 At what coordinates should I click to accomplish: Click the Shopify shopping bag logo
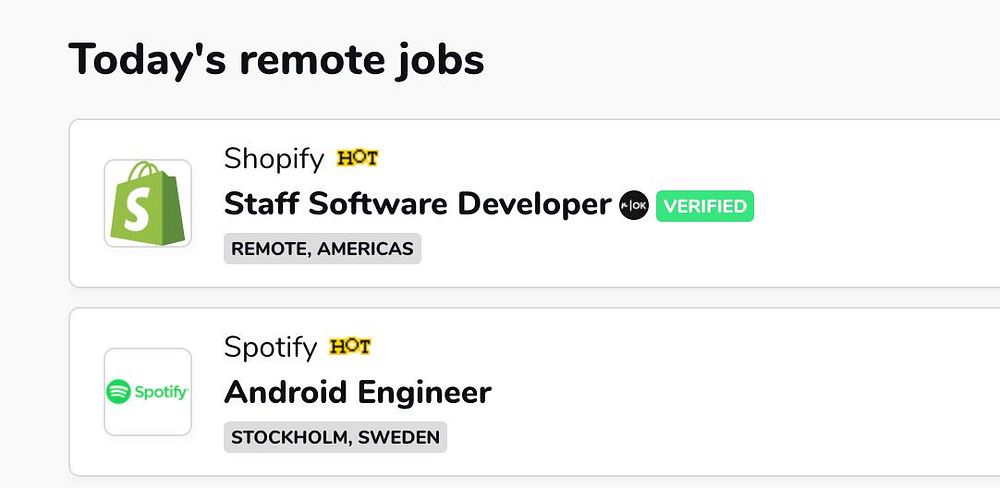coord(148,203)
